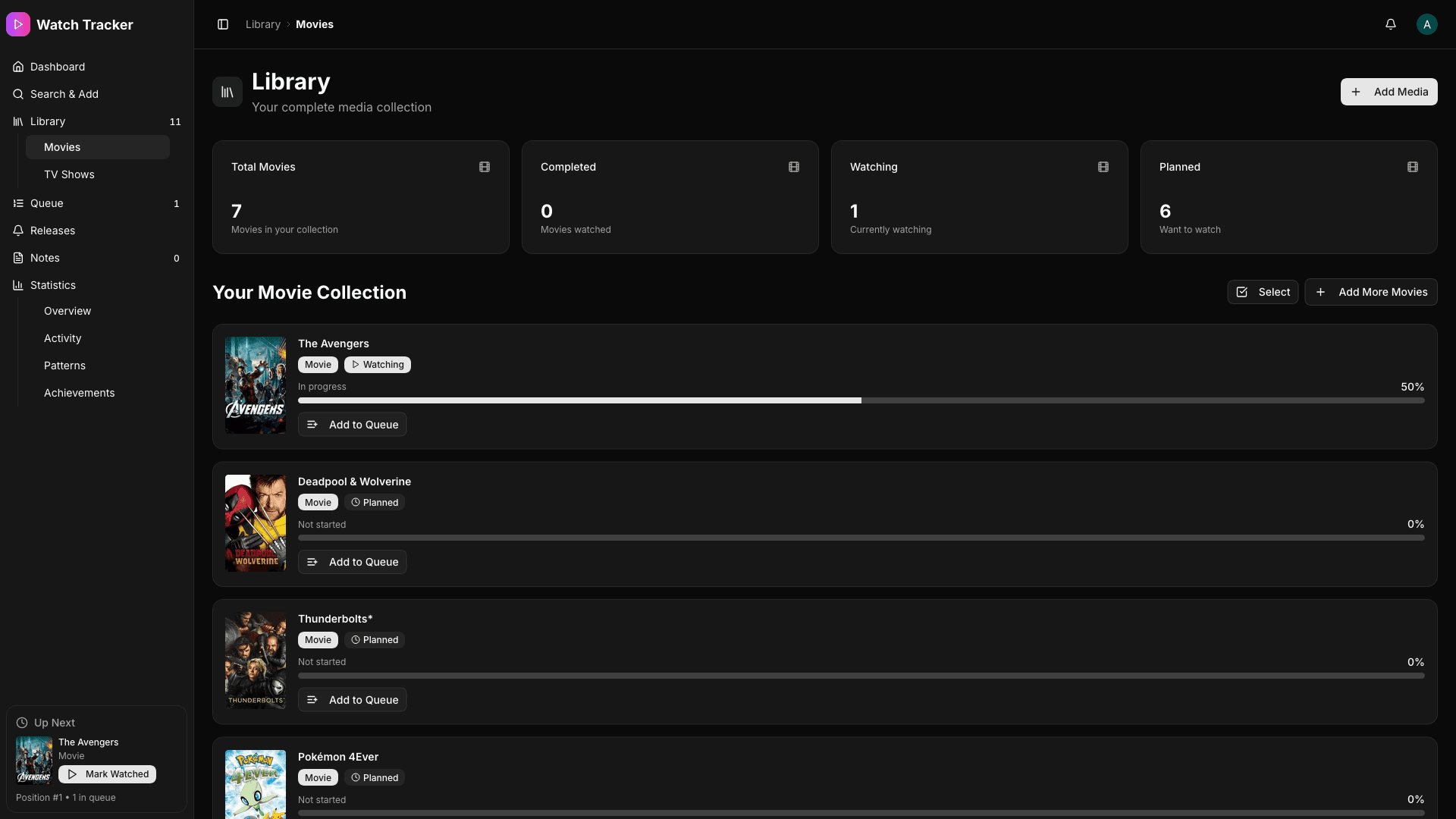Go to Dashboard
This screenshot has height=819, width=1456.
(97, 67)
